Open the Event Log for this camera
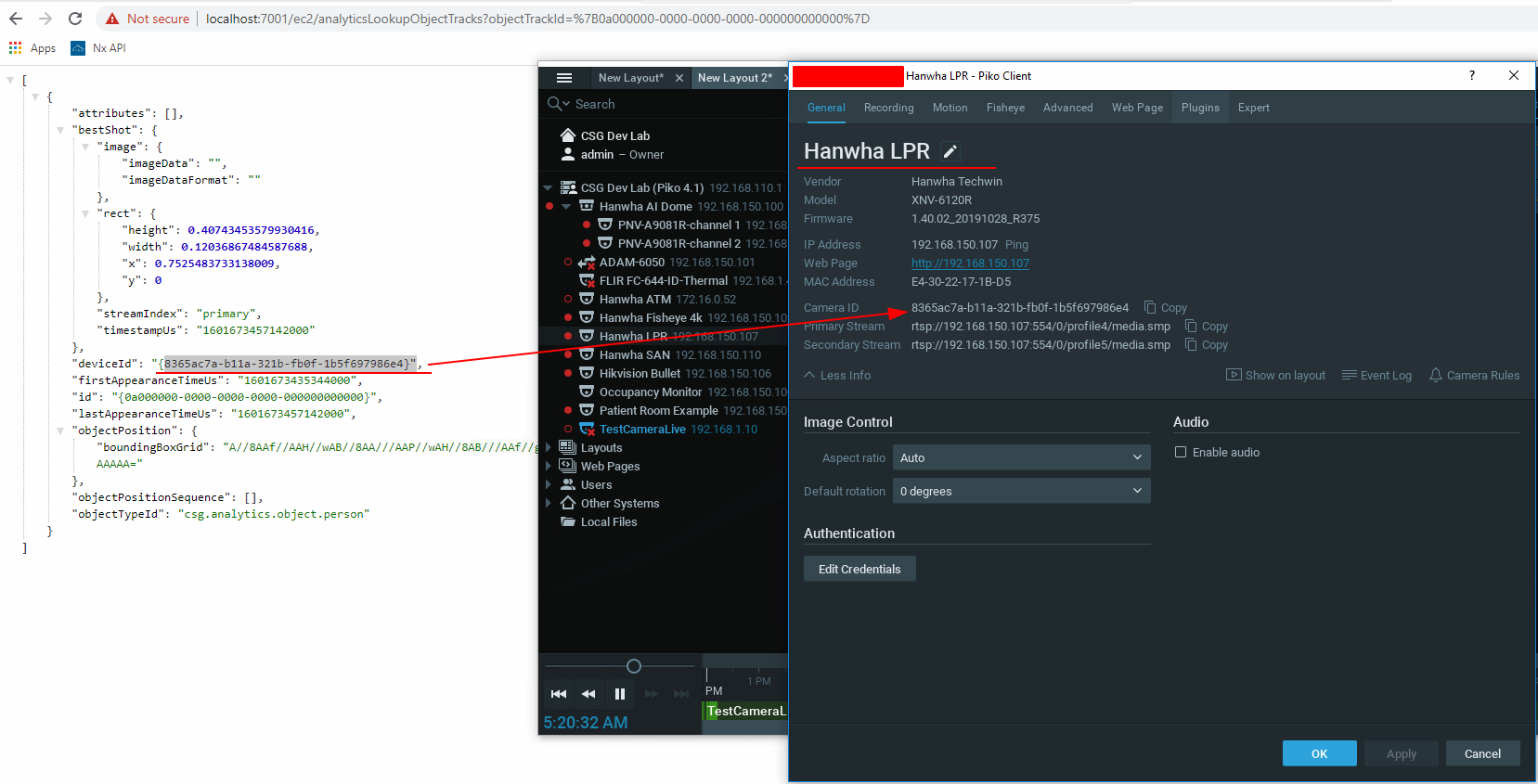Viewport: 1538px width, 784px height. tap(1376, 376)
